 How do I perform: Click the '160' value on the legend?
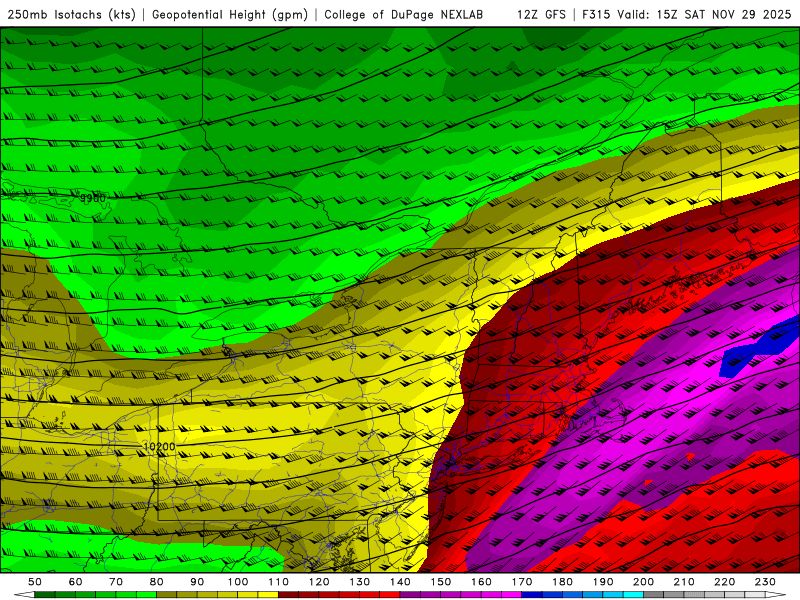(481, 582)
